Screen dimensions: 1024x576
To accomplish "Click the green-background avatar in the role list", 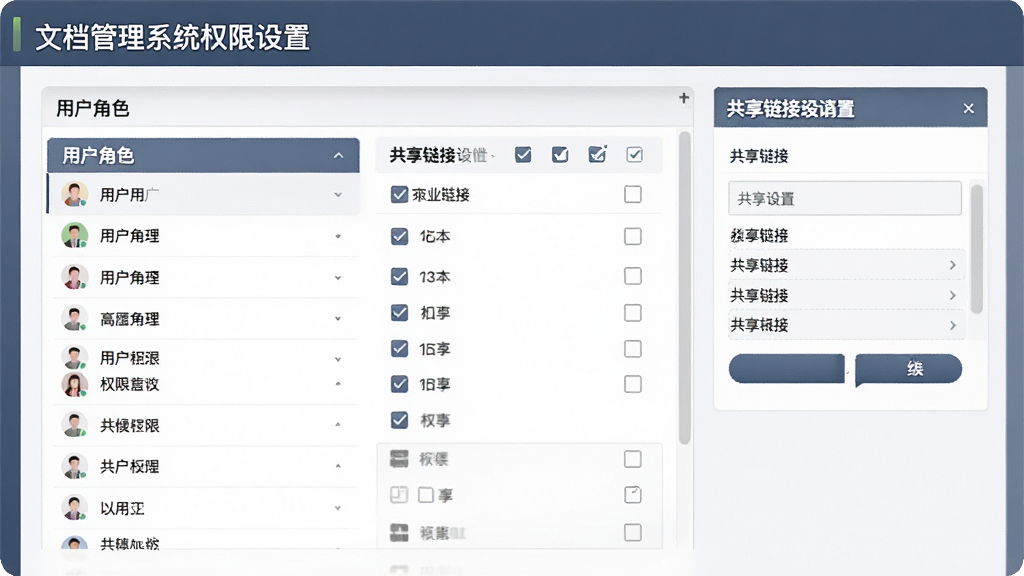I will tap(74, 235).
